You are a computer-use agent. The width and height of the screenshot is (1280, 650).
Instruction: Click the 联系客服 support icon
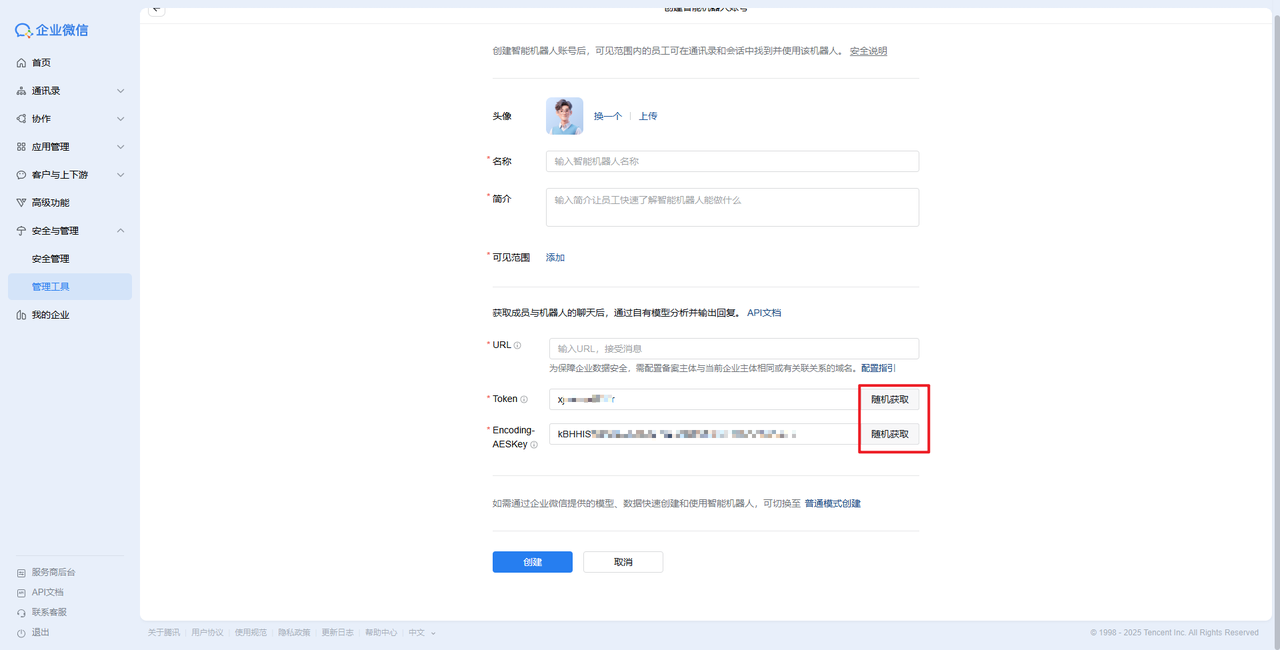22,612
